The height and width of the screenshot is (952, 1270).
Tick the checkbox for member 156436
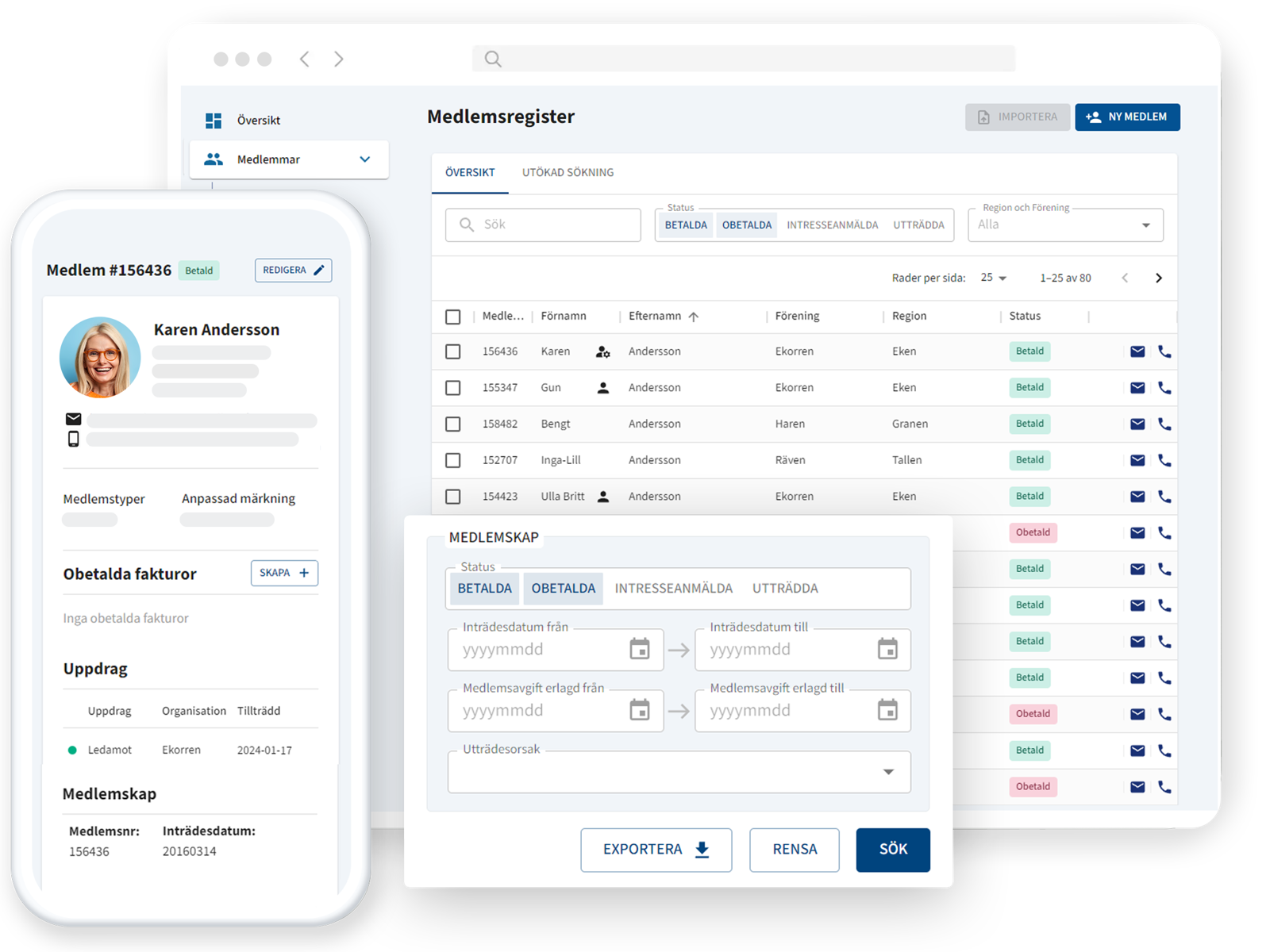pyautogui.click(x=453, y=351)
